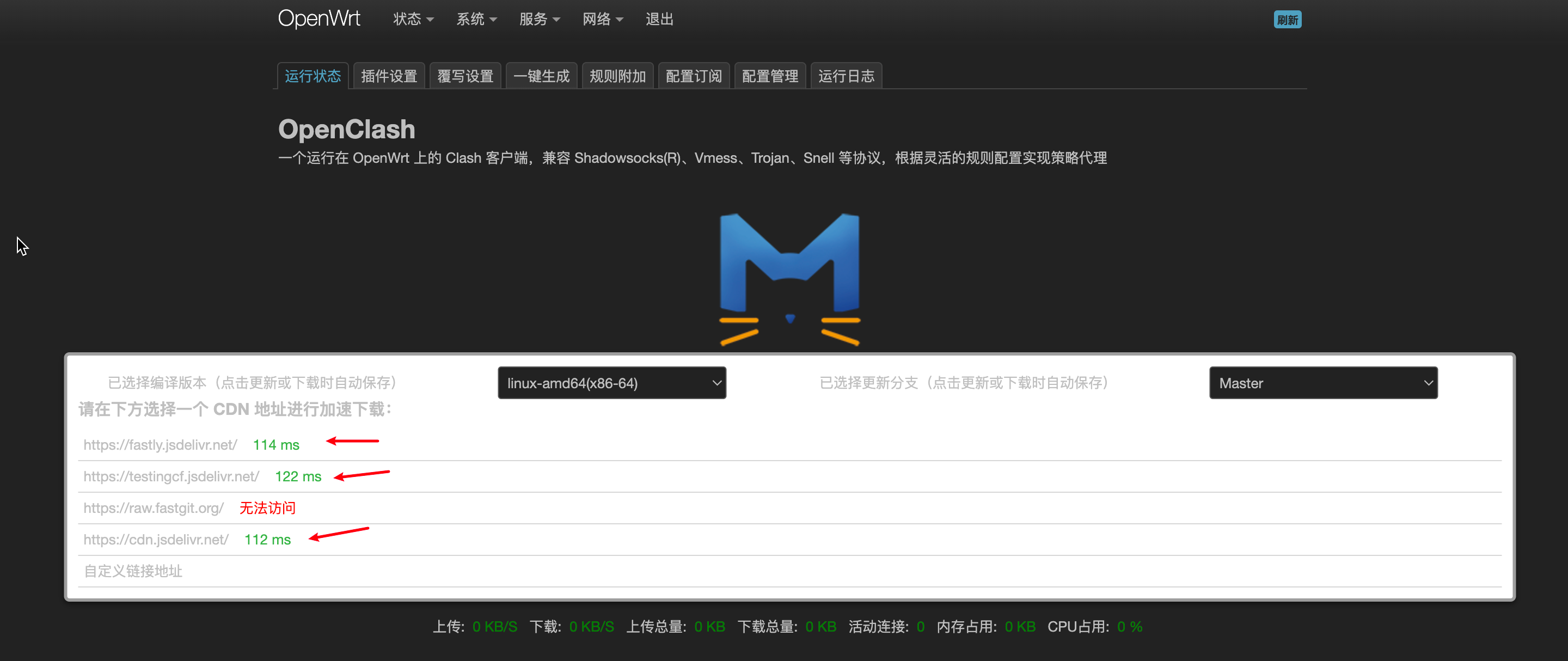The height and width of the screenshot is (661, 1568).
Task: Open the 一键生成 tab
Action: 541,76
